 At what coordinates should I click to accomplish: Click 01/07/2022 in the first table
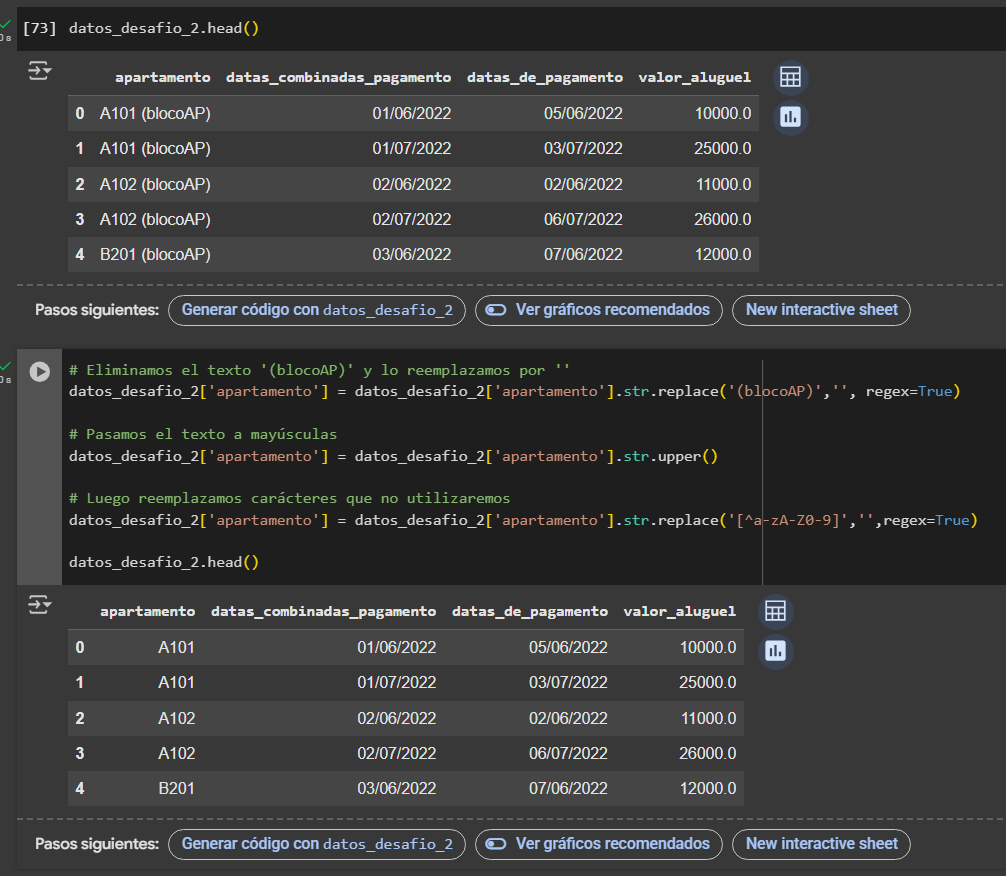pyautogui.click(x=412, y=149)
